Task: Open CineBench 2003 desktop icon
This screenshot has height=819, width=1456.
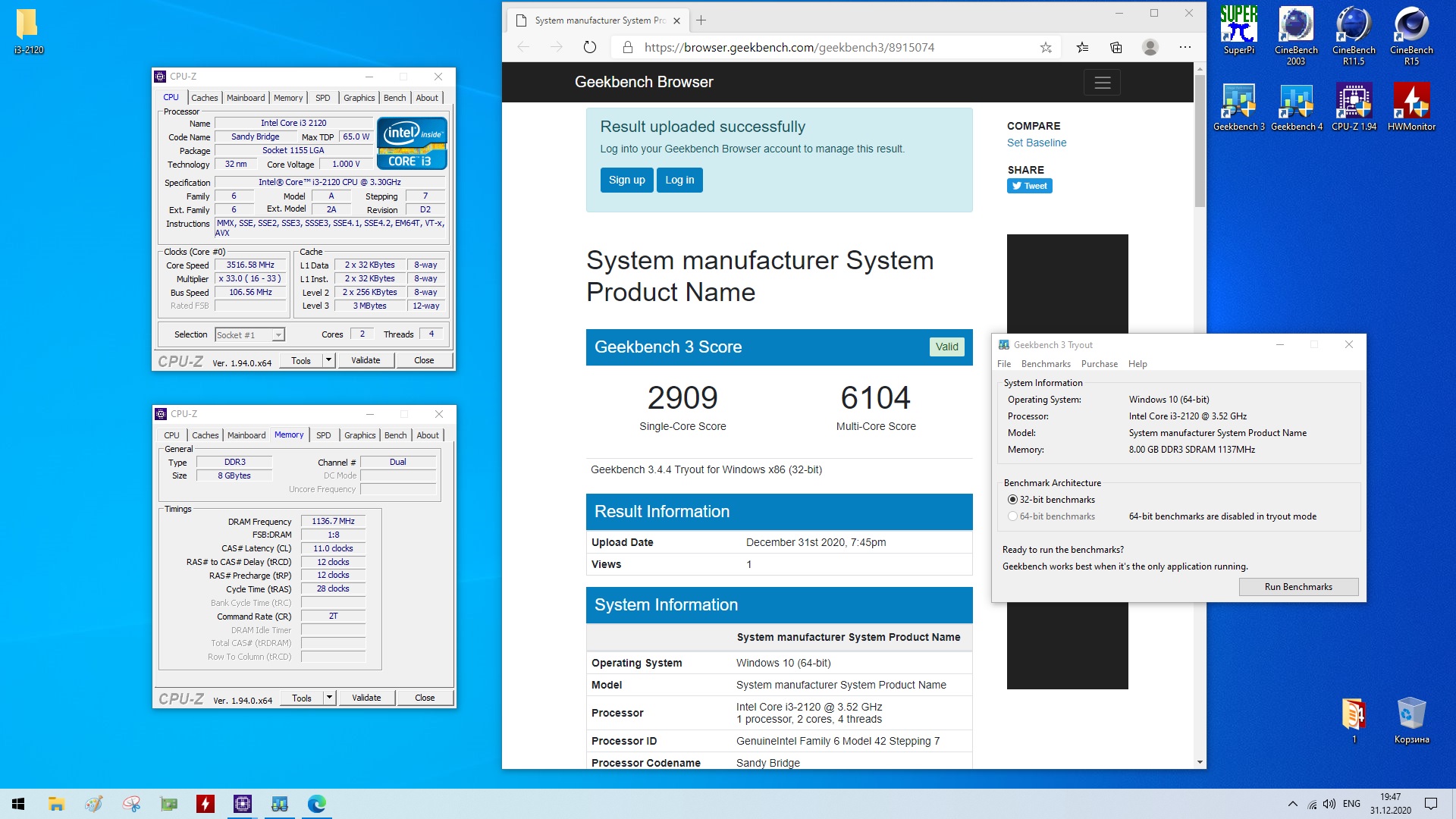Action: pos(1296,36)
